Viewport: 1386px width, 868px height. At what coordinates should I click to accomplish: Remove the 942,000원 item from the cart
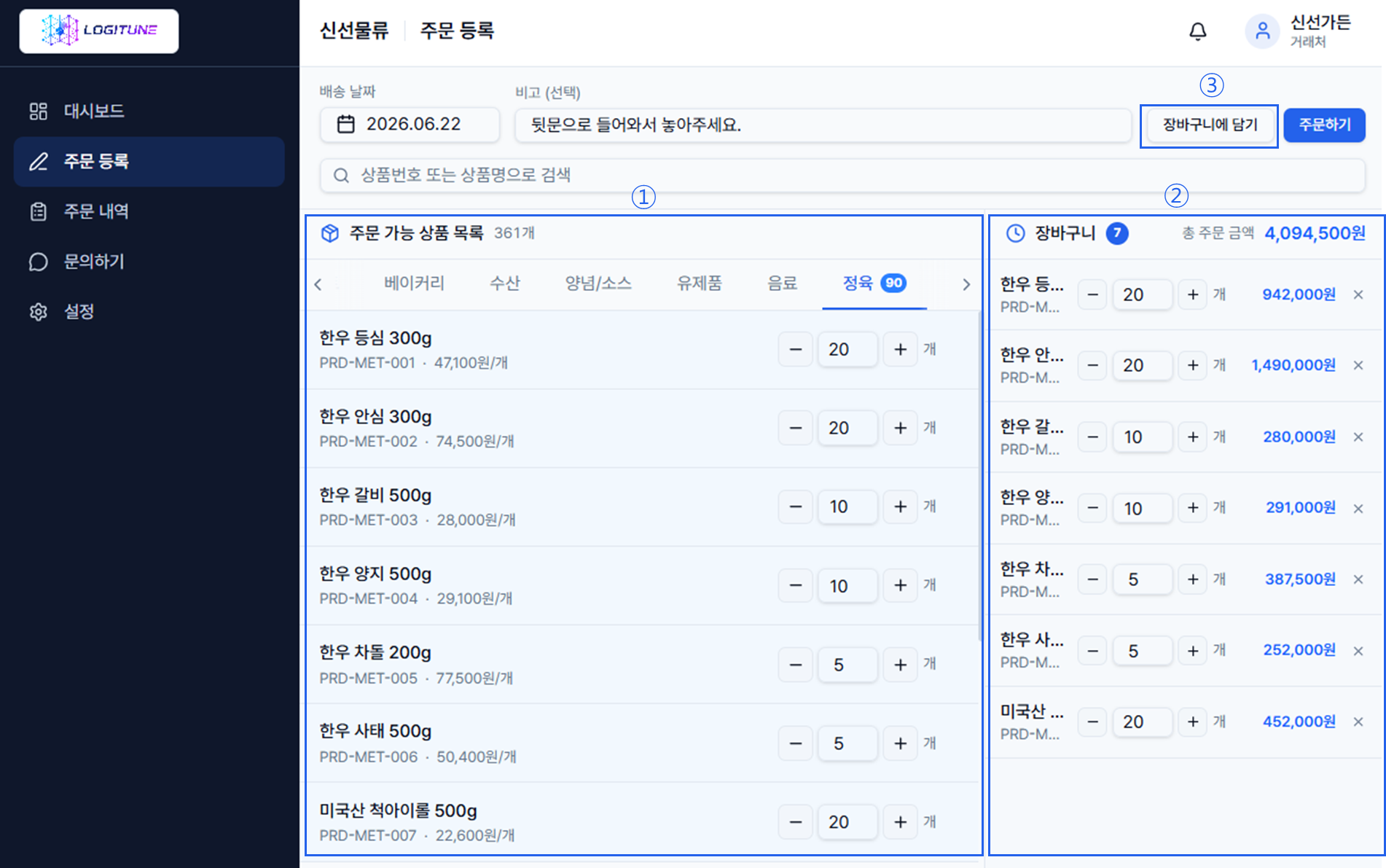click(1358, 294)
